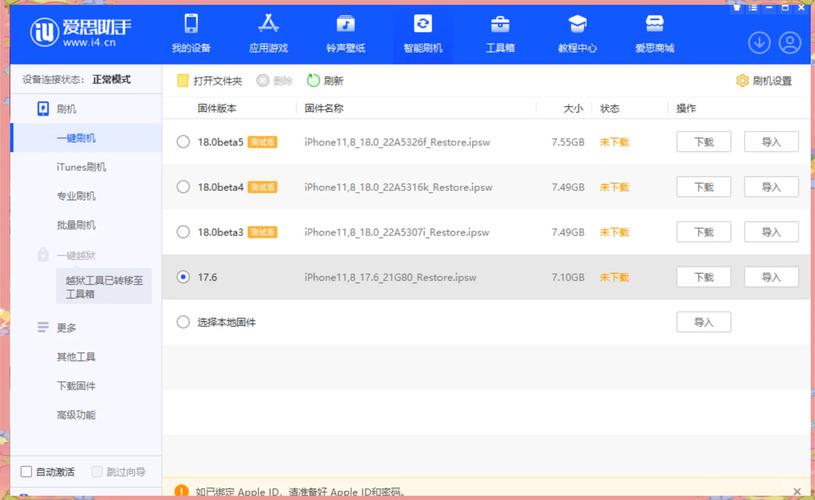Open 爱思商城 store
The width and height of the screenshot is (815, 500).
(654, 34)
